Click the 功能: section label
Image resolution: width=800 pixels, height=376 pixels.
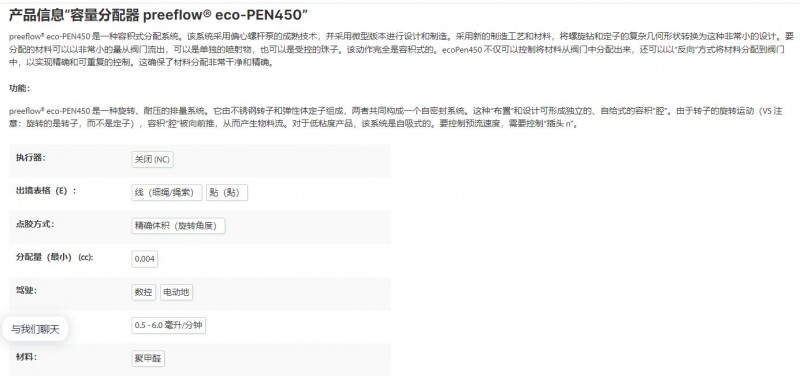[20, 88]
